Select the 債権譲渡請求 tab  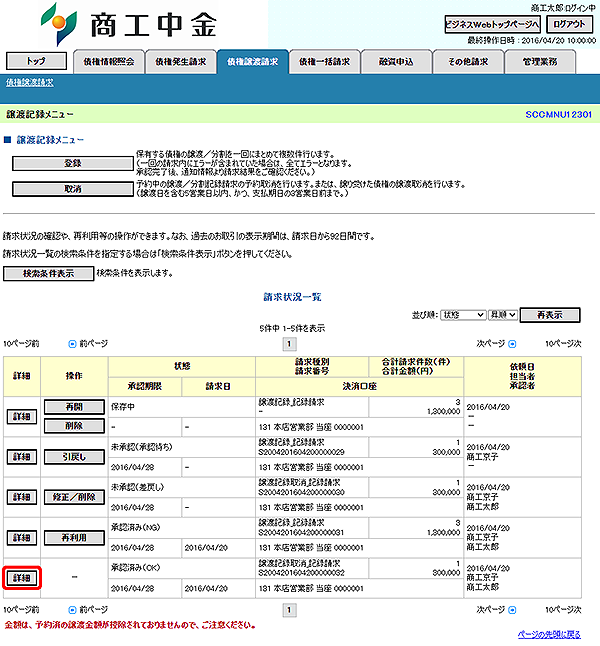253,62
